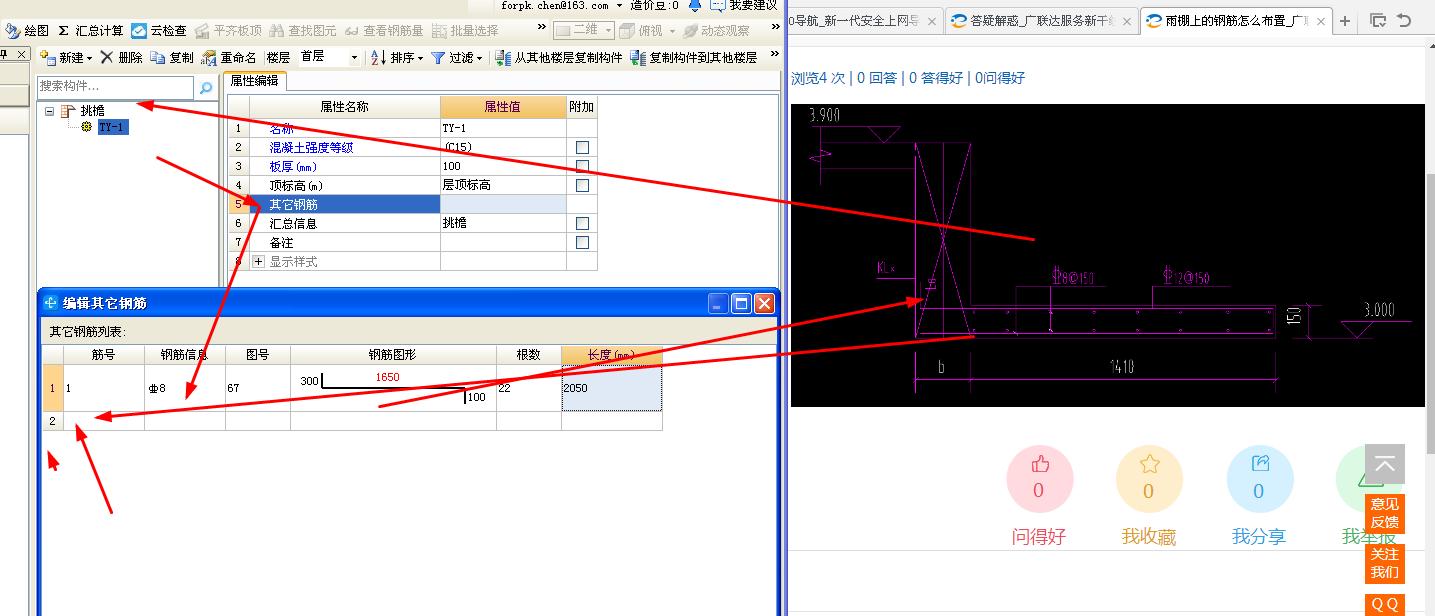The width and height of the screenshot is (1435, 616).
Task: Open the 过滤 filter dropdown
Action: [x=457, y=58]
